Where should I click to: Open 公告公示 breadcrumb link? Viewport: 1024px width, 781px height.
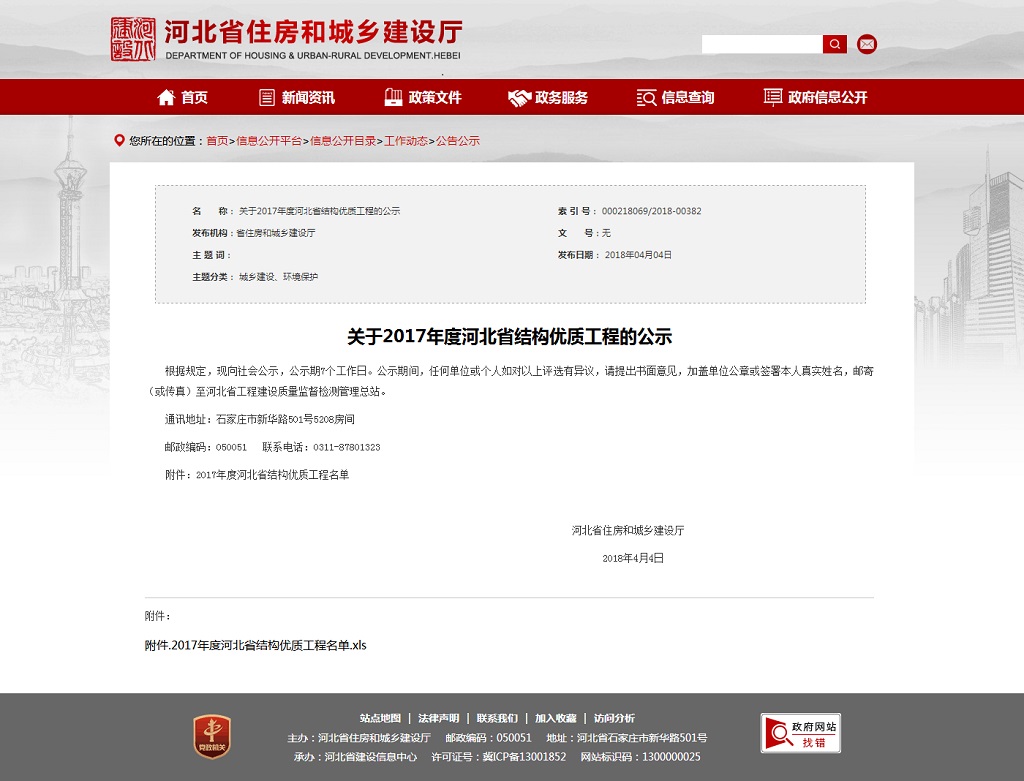458,141
